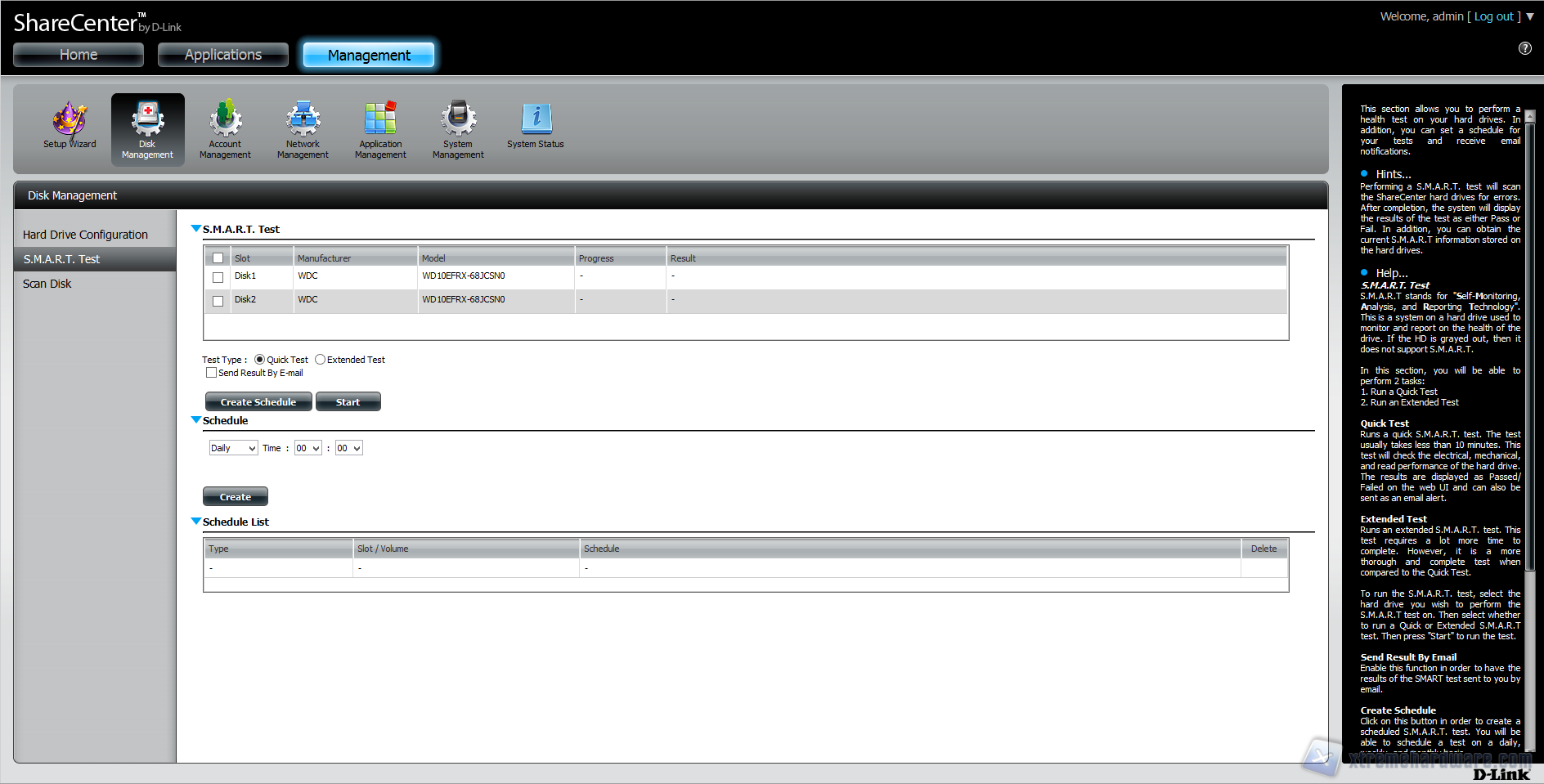The width and height of the screenshot is (1544, 784).
Task: Open the Daily frequency dropdown
Action: pos(233,448)
